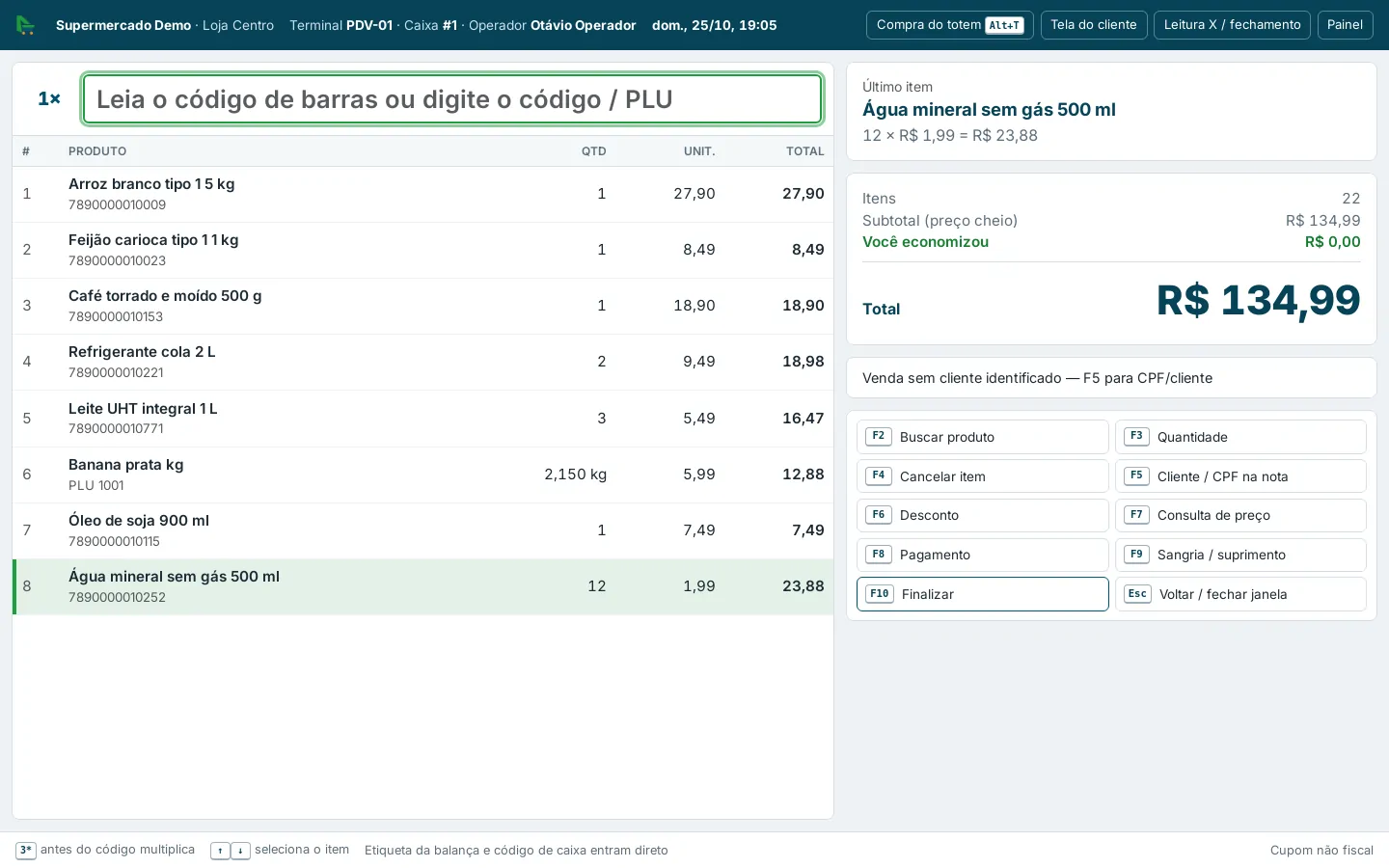1389x868 pixels.
Task: Click F2 Buscar produto button
Action: pyautogui.click(x=982, y=437)
